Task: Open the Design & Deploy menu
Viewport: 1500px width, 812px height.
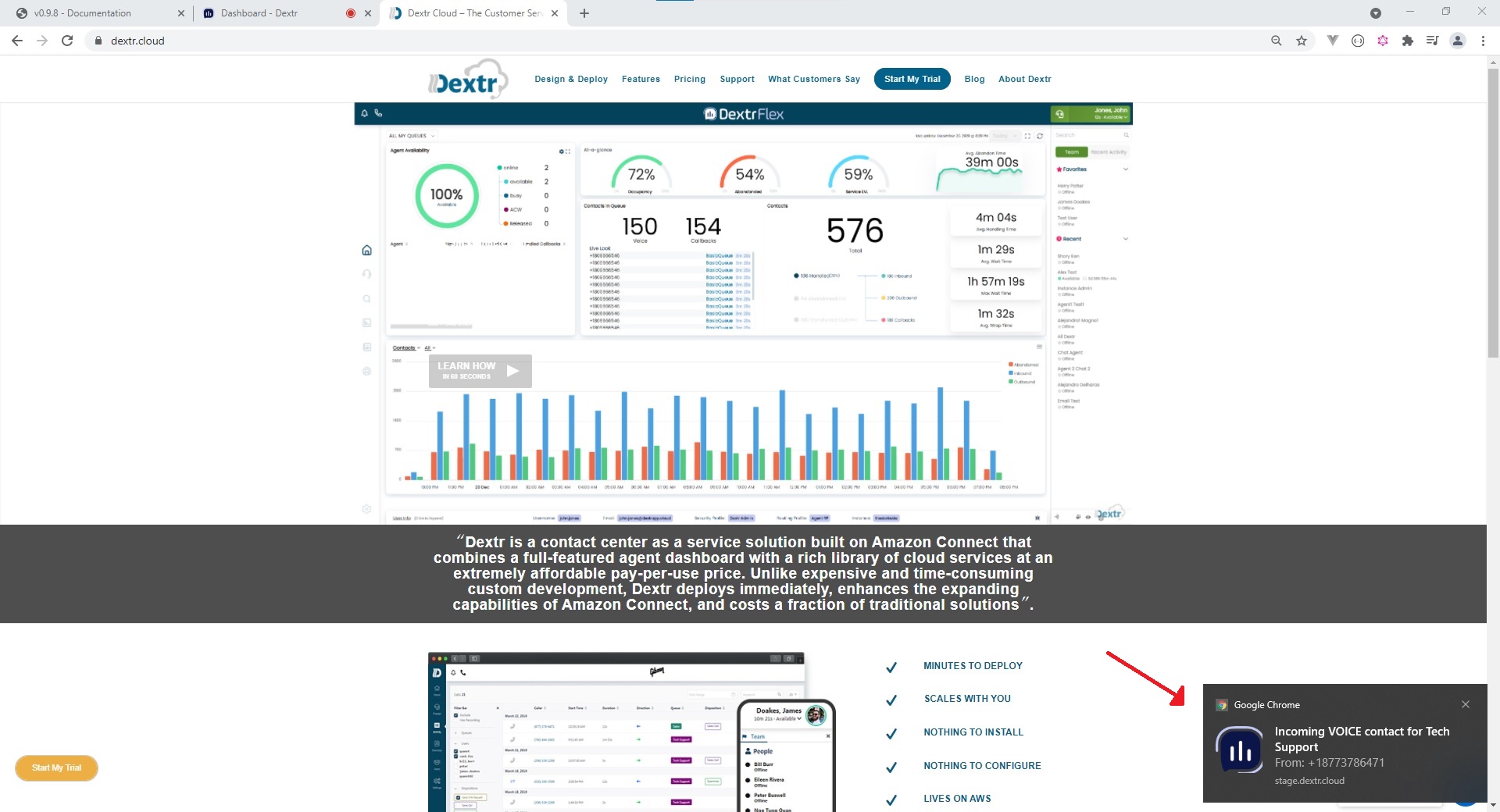Action: coord(571,79)
